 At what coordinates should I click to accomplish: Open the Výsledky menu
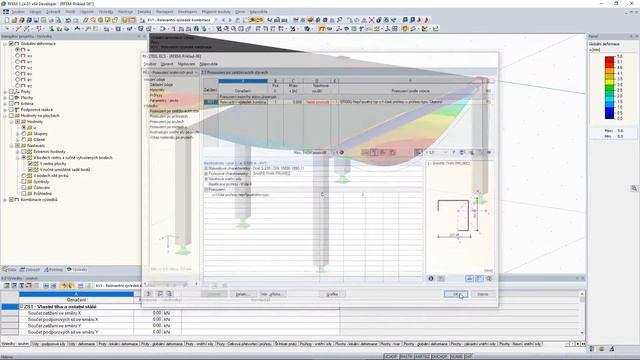pyautogui.click(x=106, y=12)
